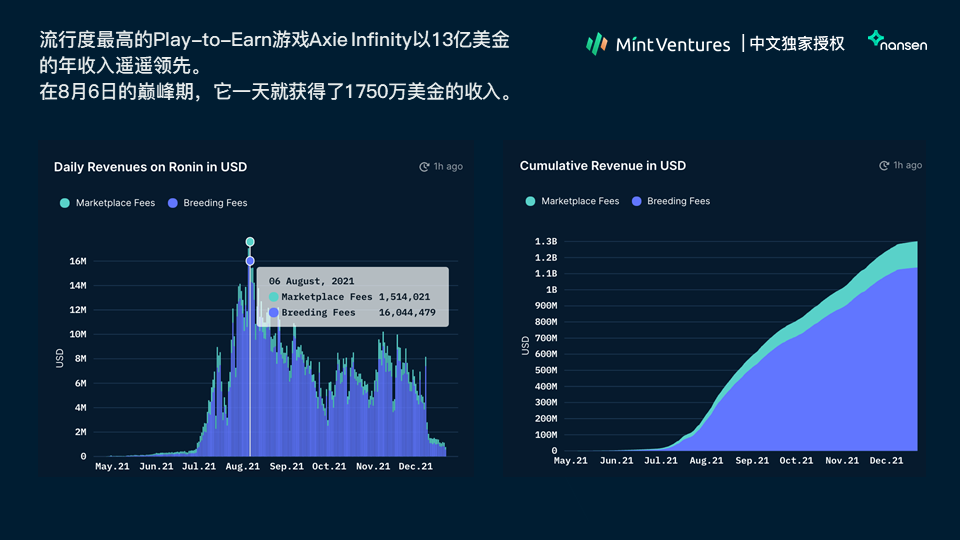Click the 'Mint Ventures' brand text

(x=673, y=45)
